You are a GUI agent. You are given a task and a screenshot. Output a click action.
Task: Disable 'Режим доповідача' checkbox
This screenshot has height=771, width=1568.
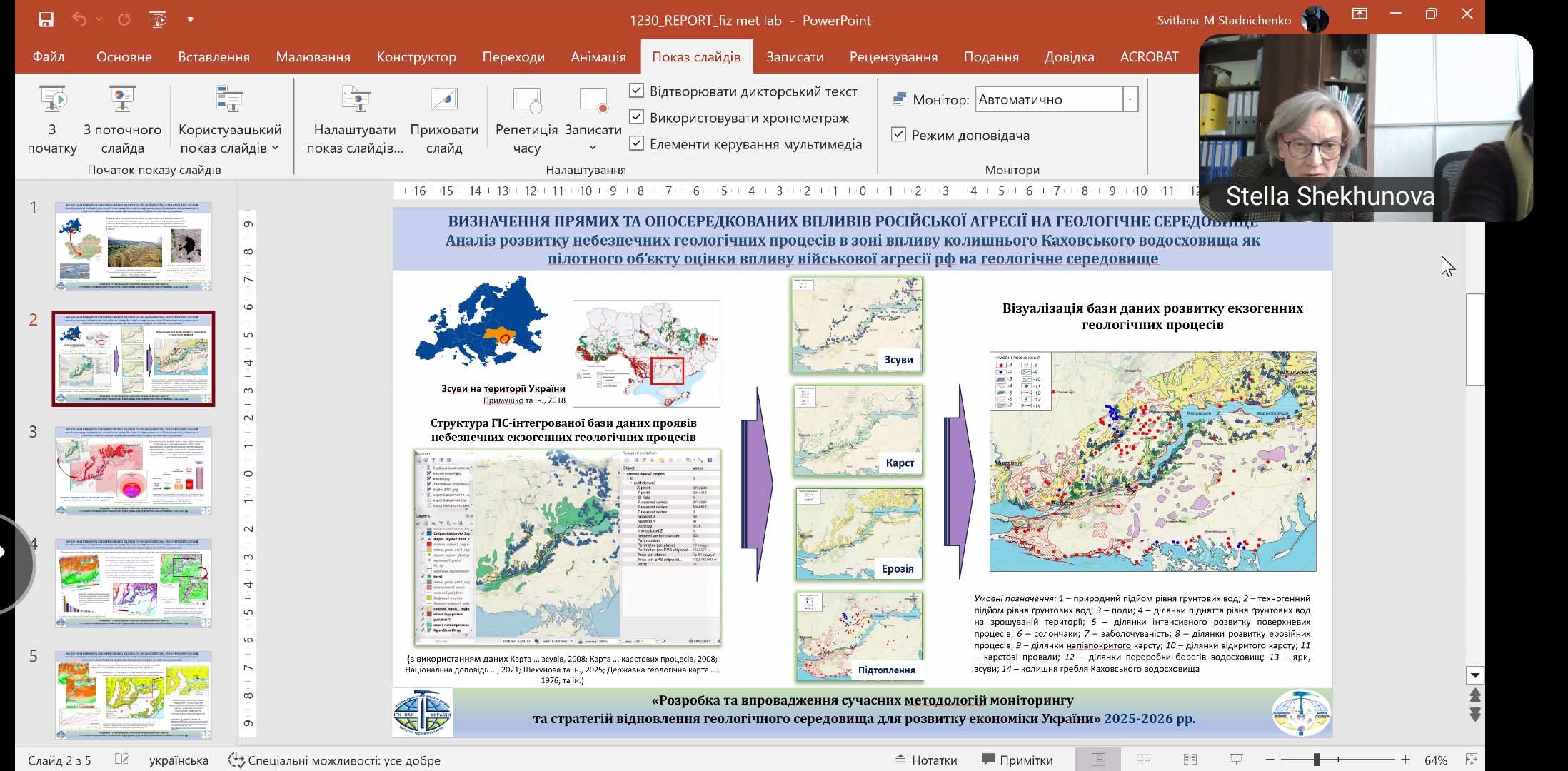(899, 135)
